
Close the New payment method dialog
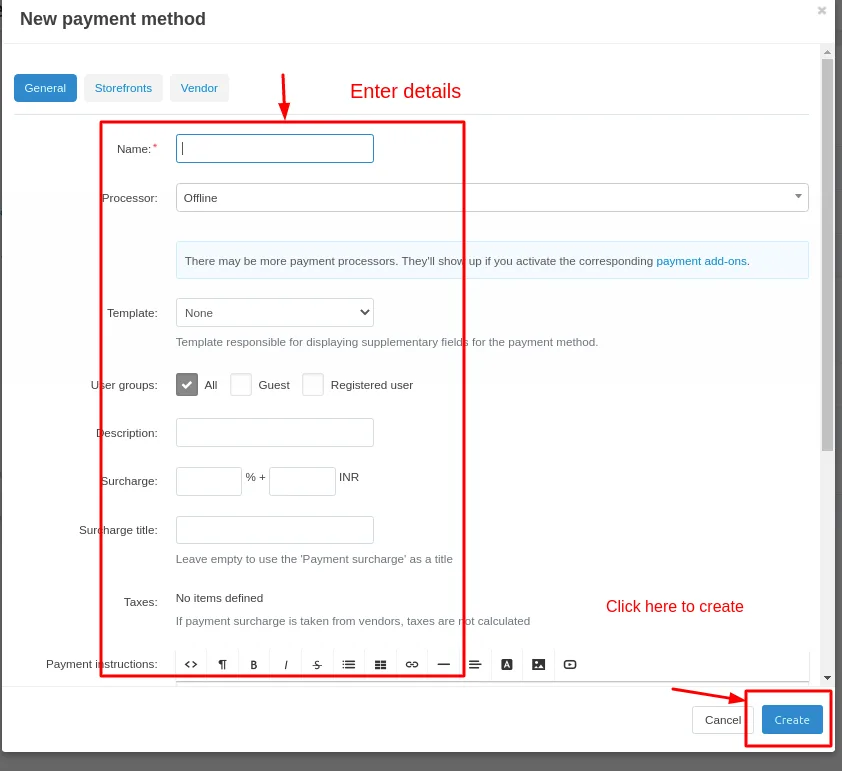tap(822, 10)
